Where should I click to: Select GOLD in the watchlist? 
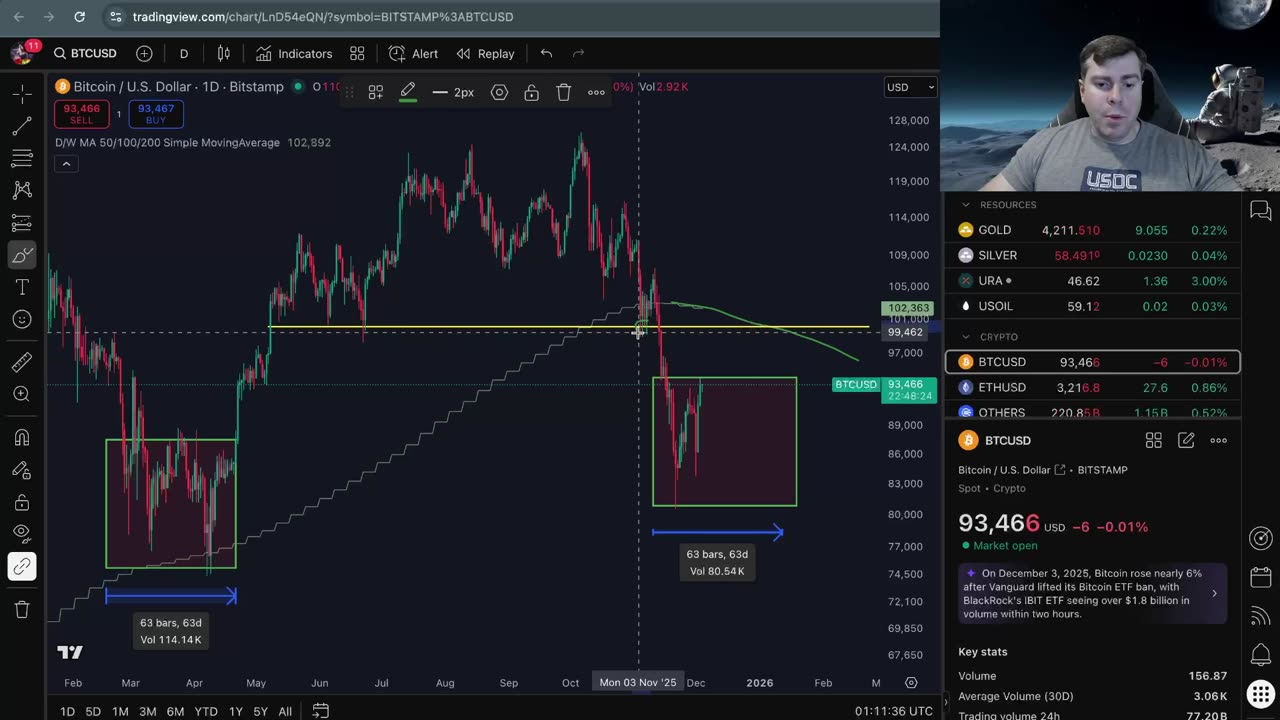coord(1093,230)
